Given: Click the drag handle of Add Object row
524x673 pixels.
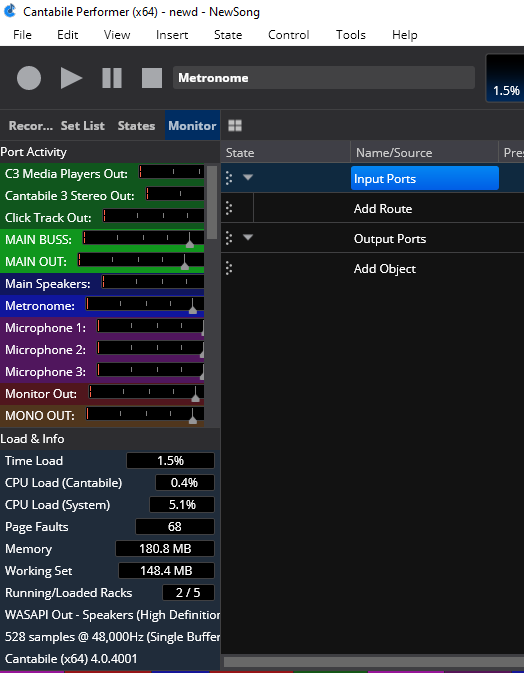Looking at the screenshot, I should (x=229, y=269).
